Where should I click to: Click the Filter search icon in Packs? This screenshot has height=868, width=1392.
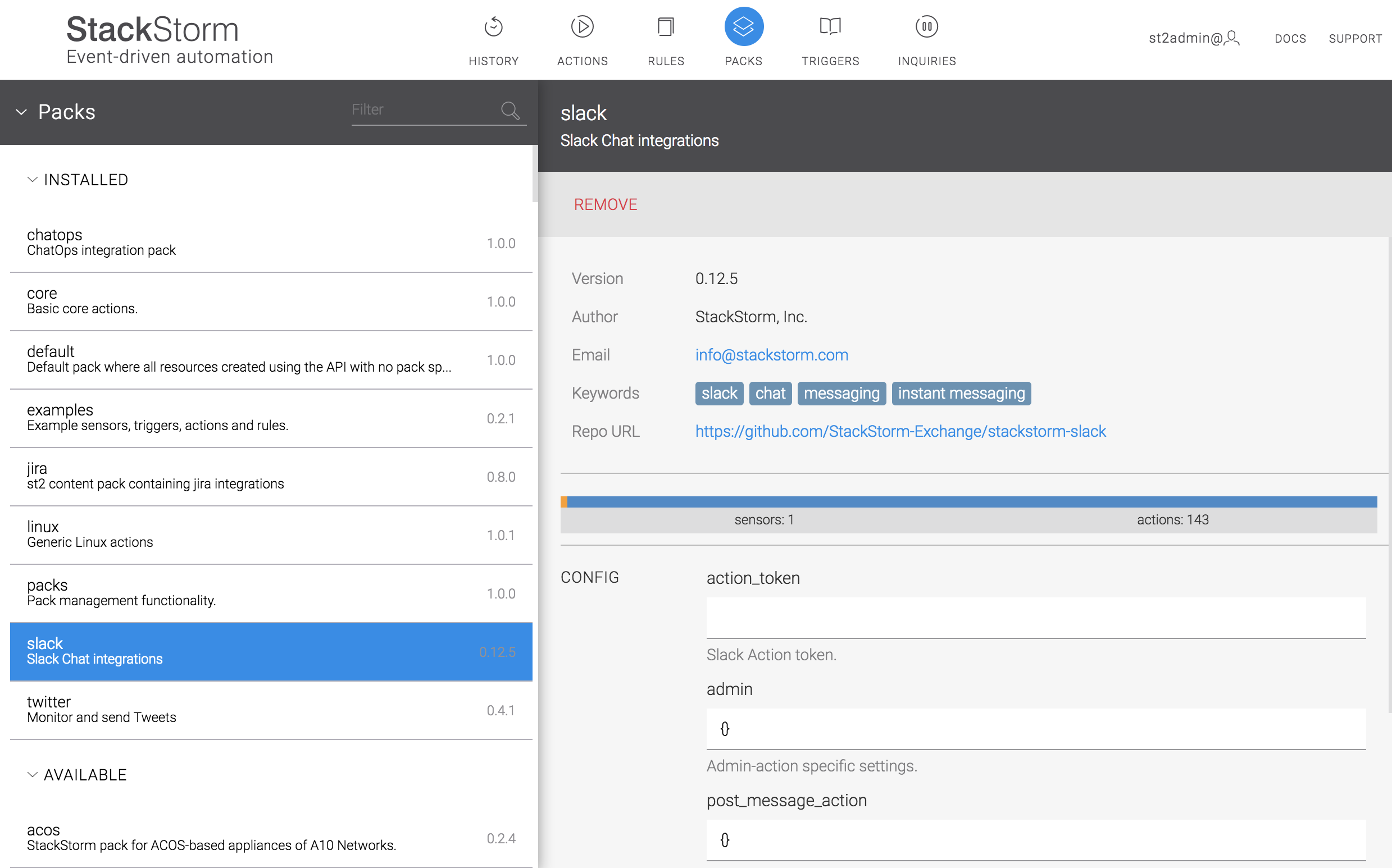[511, 109]
